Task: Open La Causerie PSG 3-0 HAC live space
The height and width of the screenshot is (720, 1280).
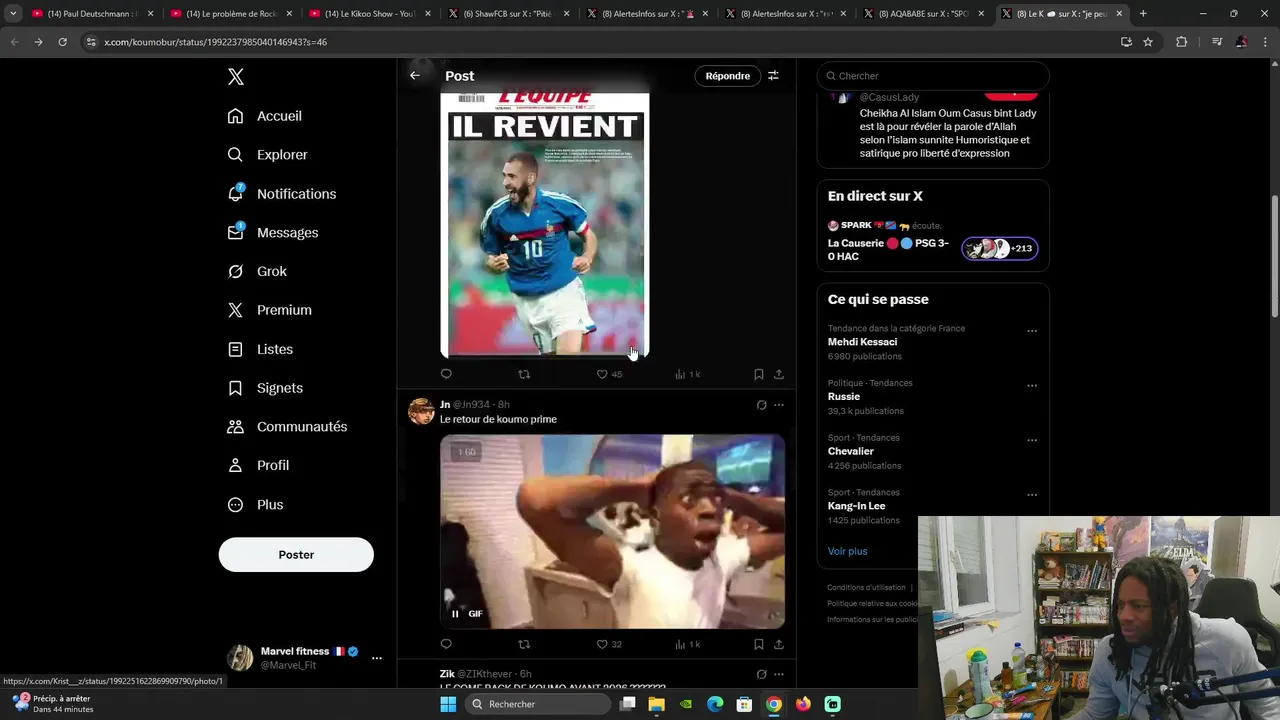Action: 933,241
